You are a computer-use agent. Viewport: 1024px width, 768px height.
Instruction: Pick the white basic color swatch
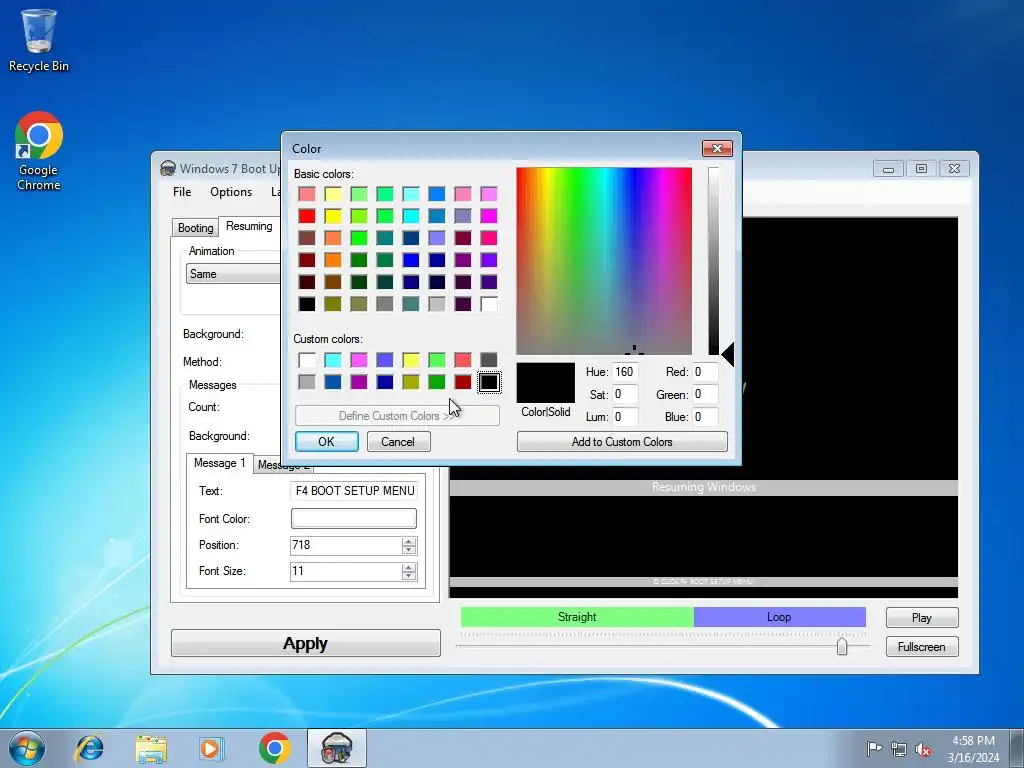click(x=489, y=304)
